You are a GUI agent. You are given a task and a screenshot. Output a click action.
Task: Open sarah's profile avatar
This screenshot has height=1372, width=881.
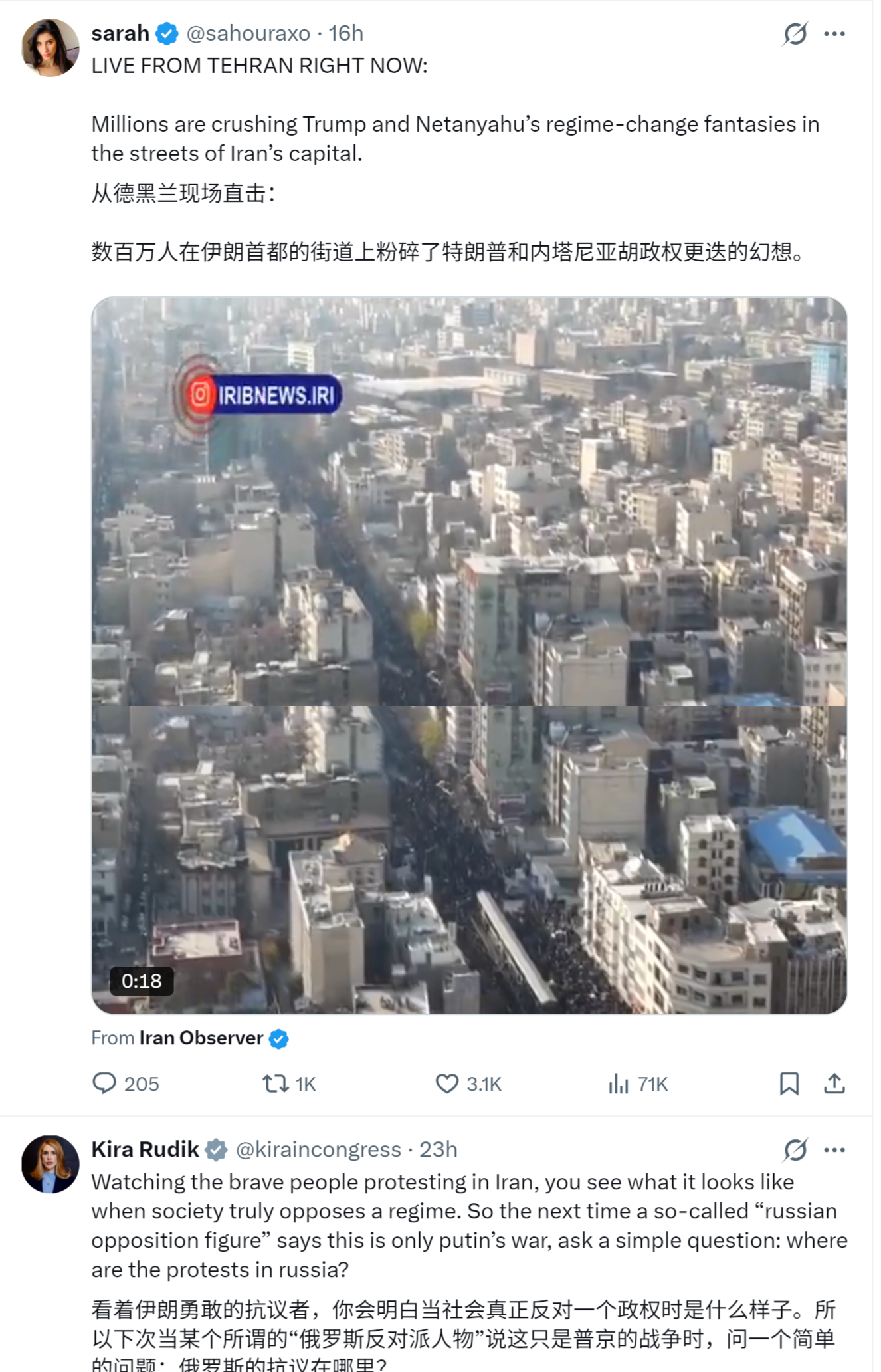(x=50, y=48)
